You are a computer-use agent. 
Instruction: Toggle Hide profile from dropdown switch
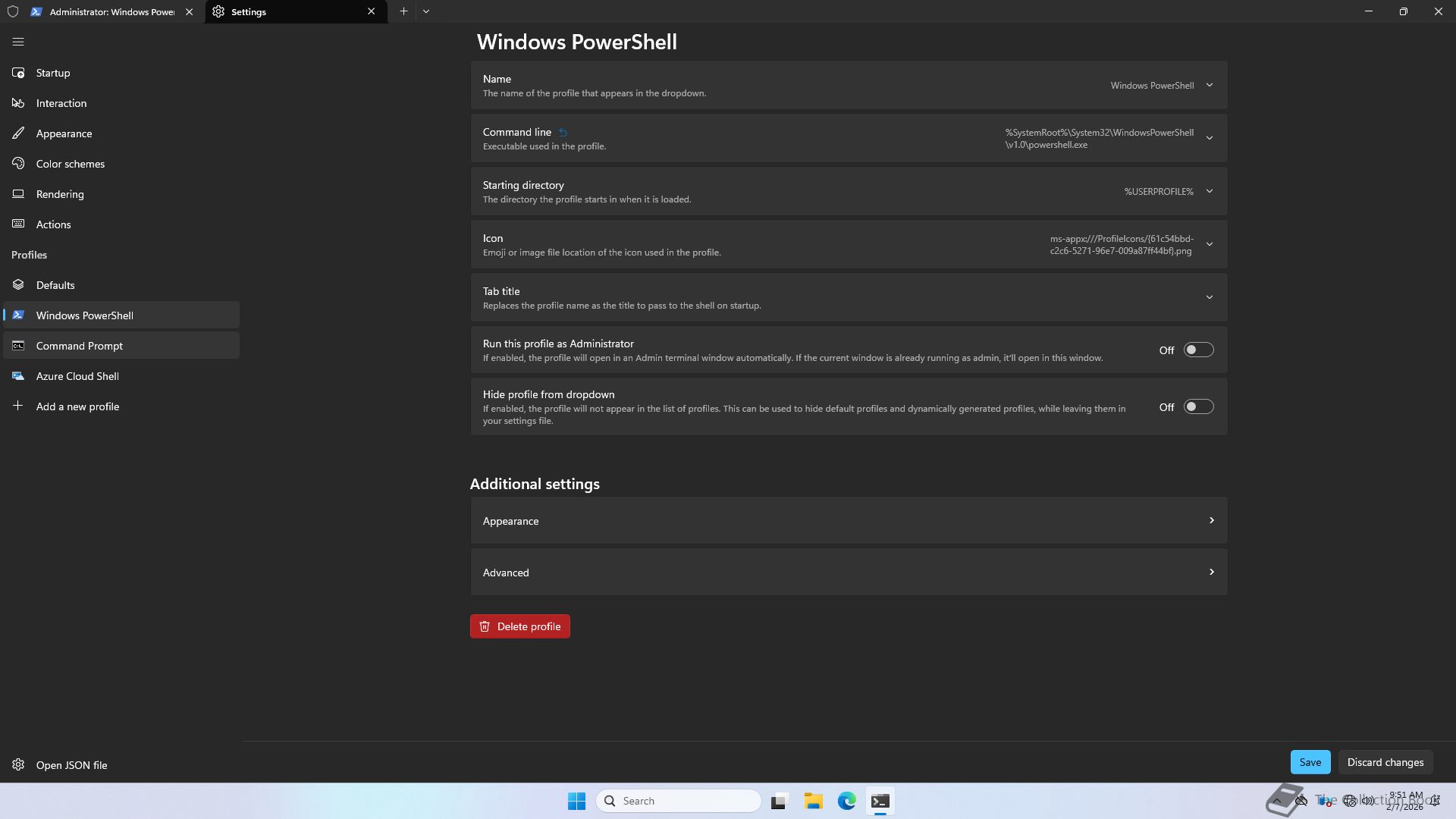[1198, 407]
